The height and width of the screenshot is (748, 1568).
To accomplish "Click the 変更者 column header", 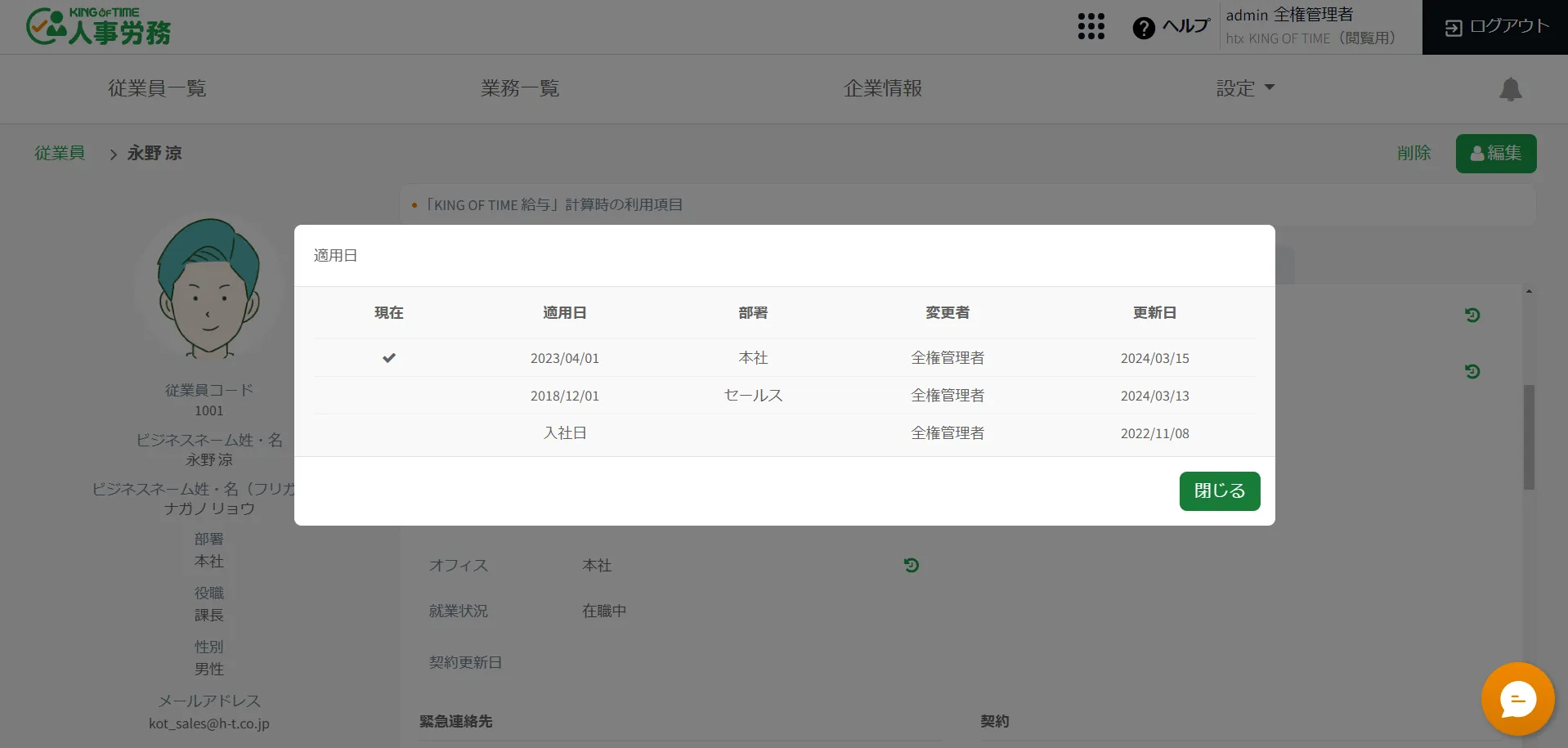I will coord(948,312).
